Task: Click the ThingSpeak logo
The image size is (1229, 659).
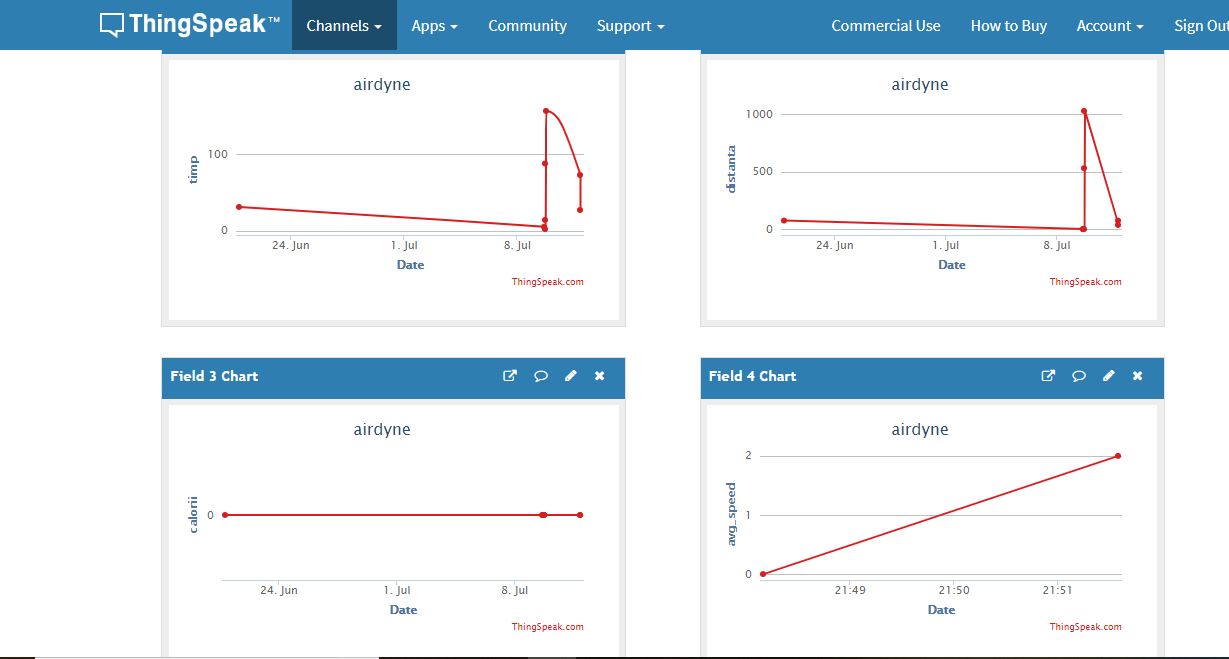Action: (190, 25)
